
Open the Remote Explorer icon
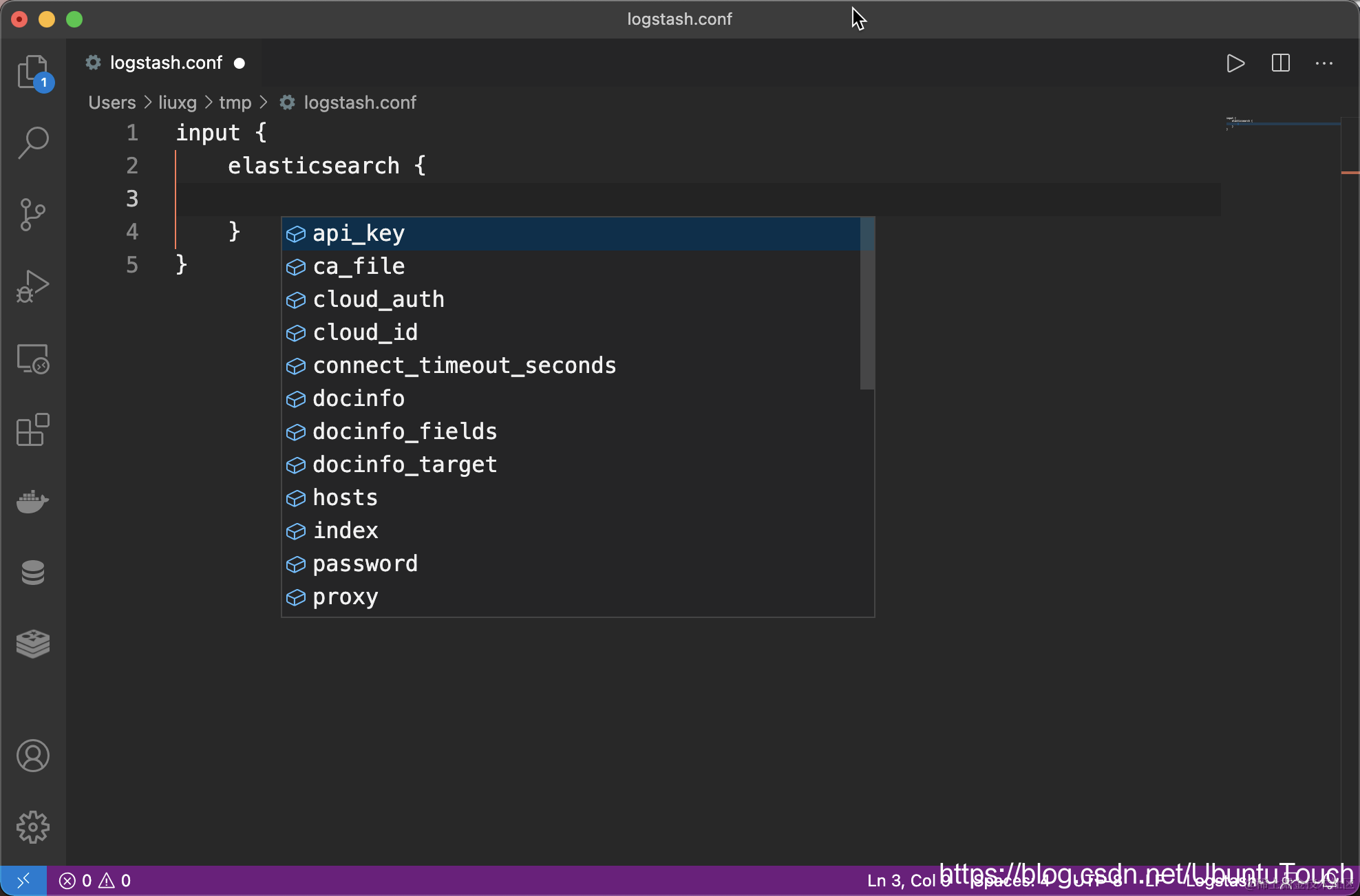(x=33, y=359)
